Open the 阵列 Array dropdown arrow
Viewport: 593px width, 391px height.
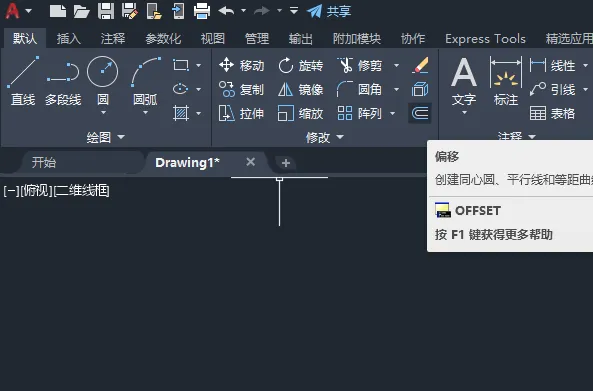tap(392, 113)
